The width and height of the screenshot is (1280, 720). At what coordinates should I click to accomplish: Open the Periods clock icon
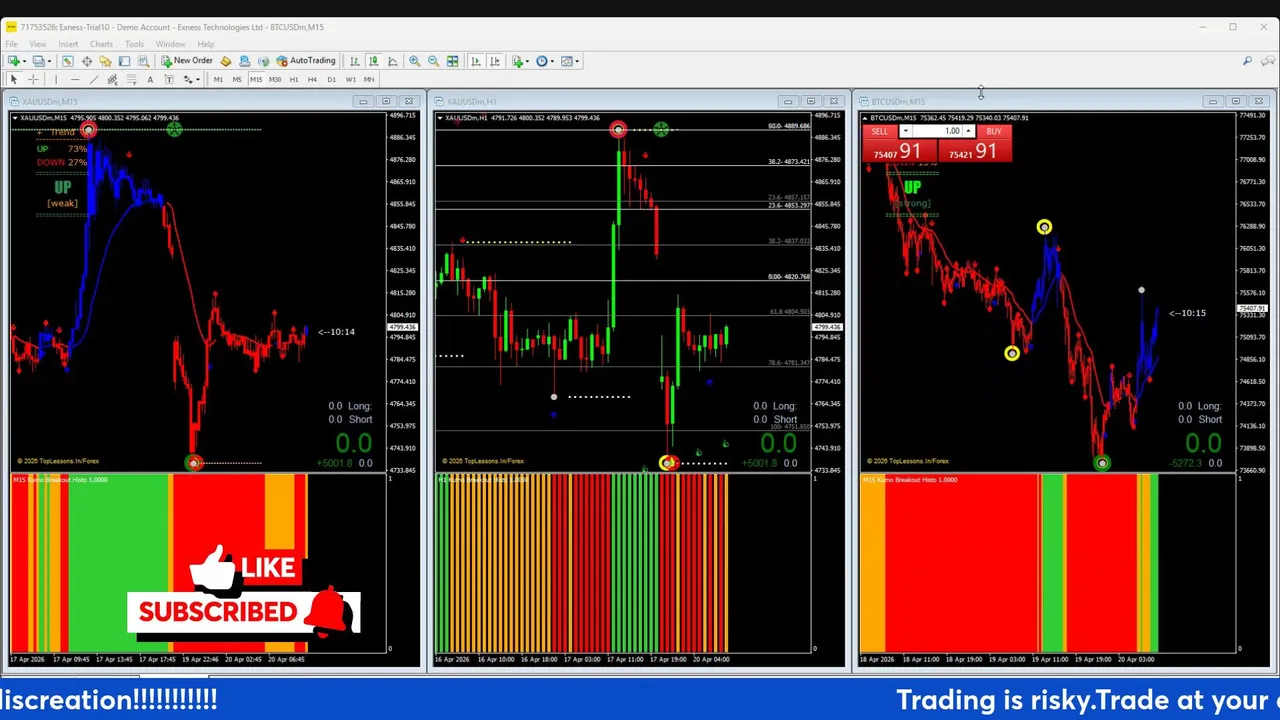pos(542,61)
